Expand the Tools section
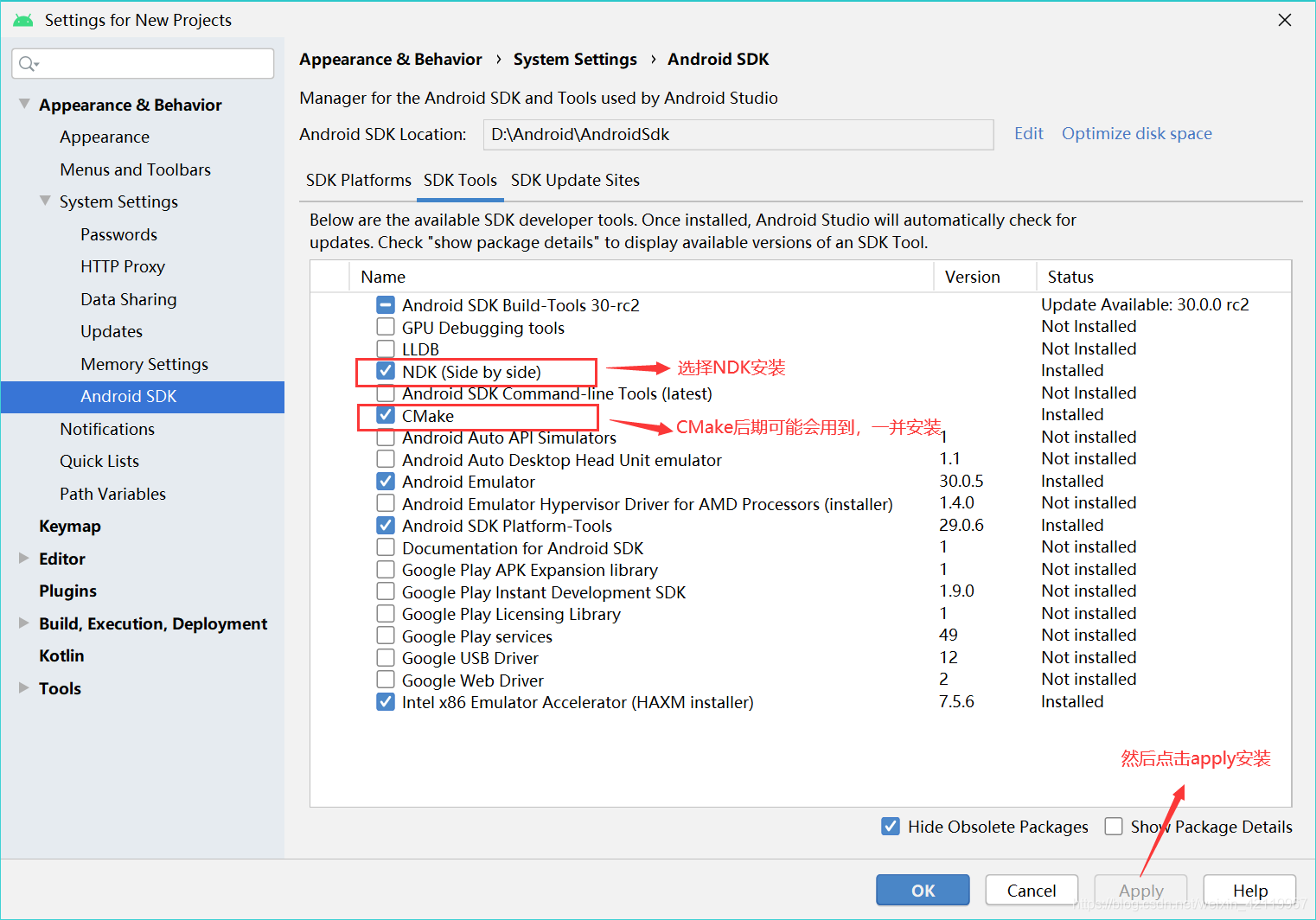This screenshot has width=1316, height=920. (24, 687)
